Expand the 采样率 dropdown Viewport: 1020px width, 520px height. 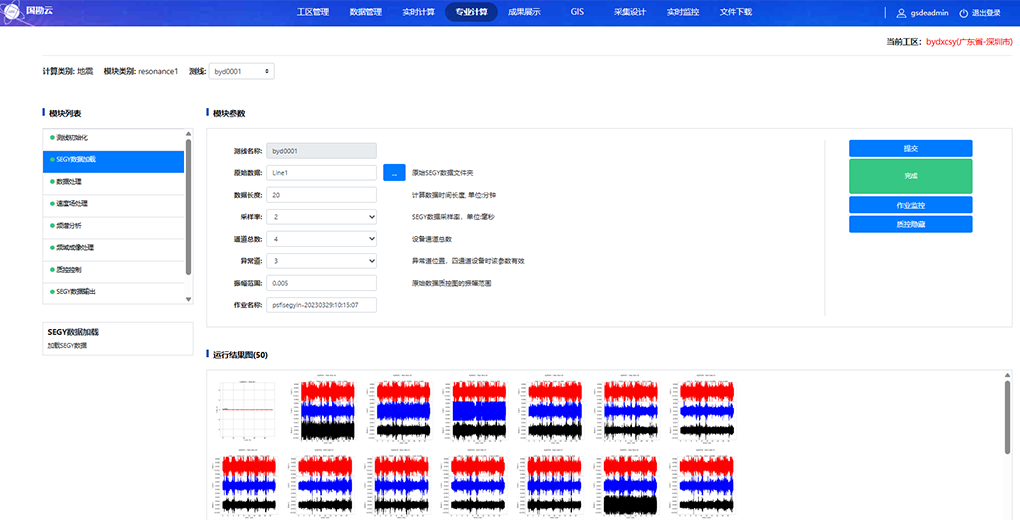322,217
